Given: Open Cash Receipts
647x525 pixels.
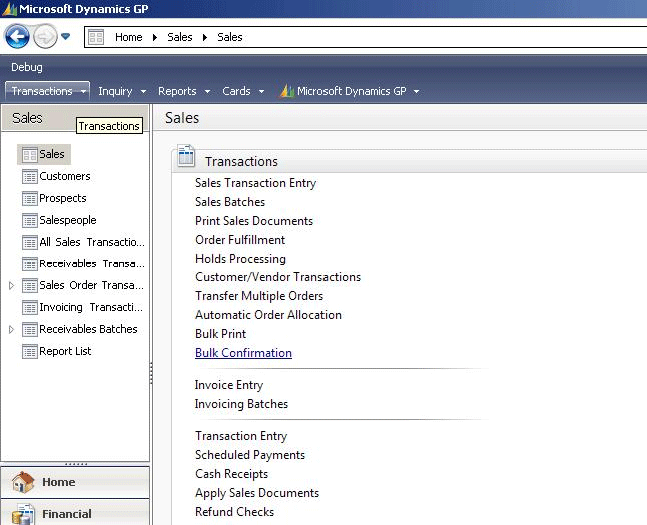Looking at the screenshot, I should click(x=231, y=474).
